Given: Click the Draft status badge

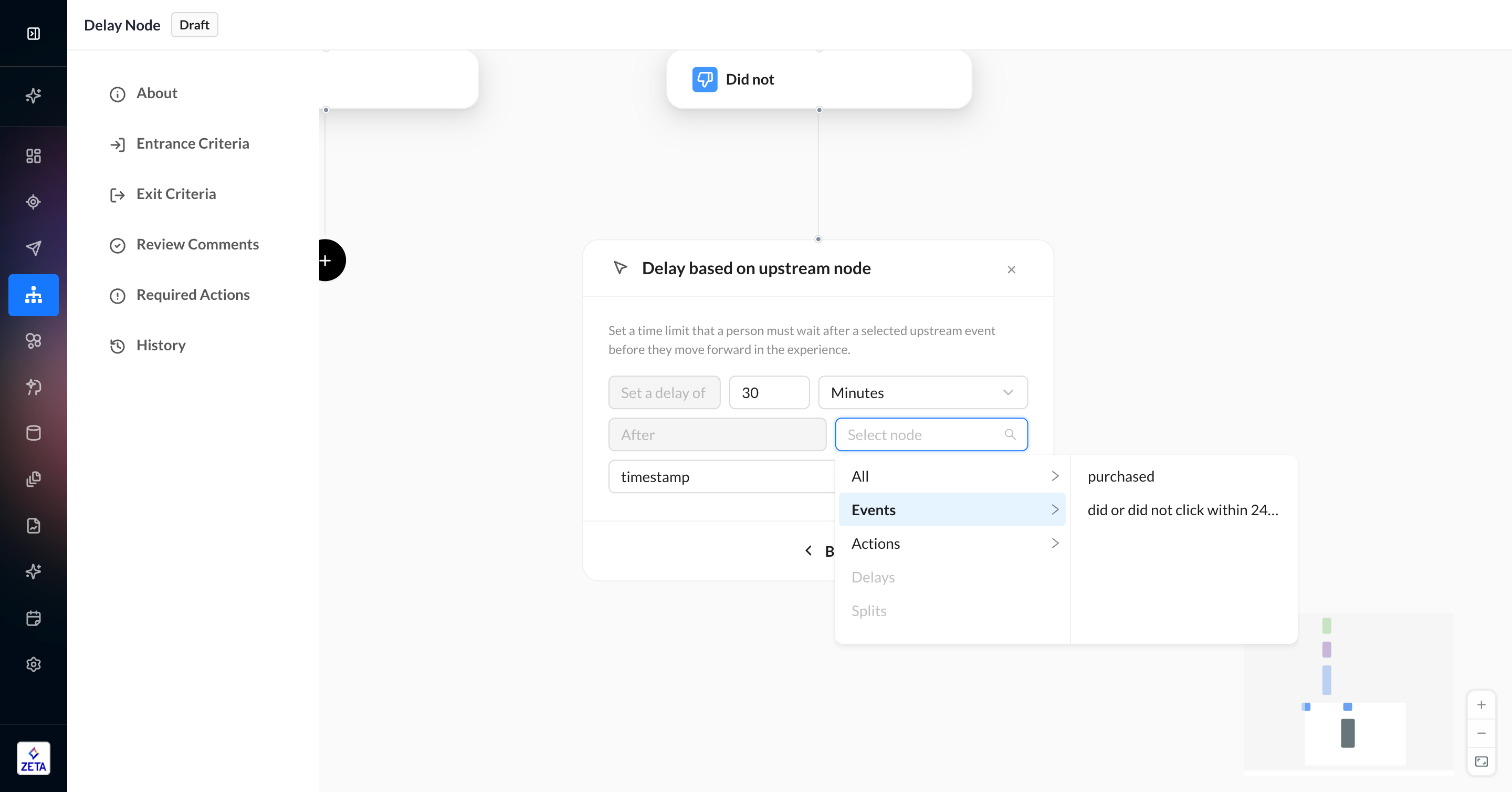Looking at the screenshot, I should (194, 25).
